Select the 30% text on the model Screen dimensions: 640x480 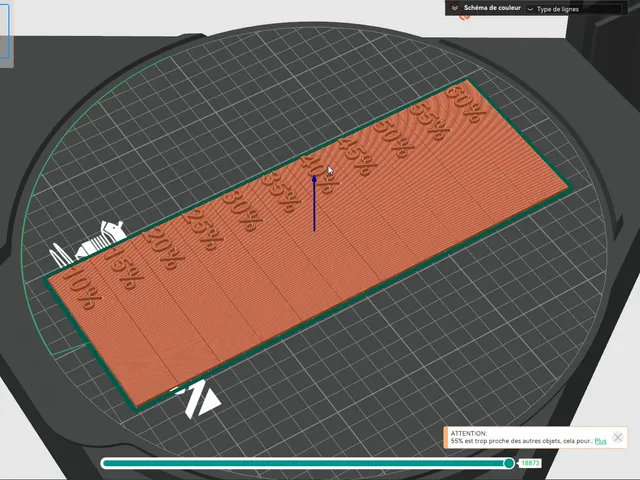click(x=242, y=210)
